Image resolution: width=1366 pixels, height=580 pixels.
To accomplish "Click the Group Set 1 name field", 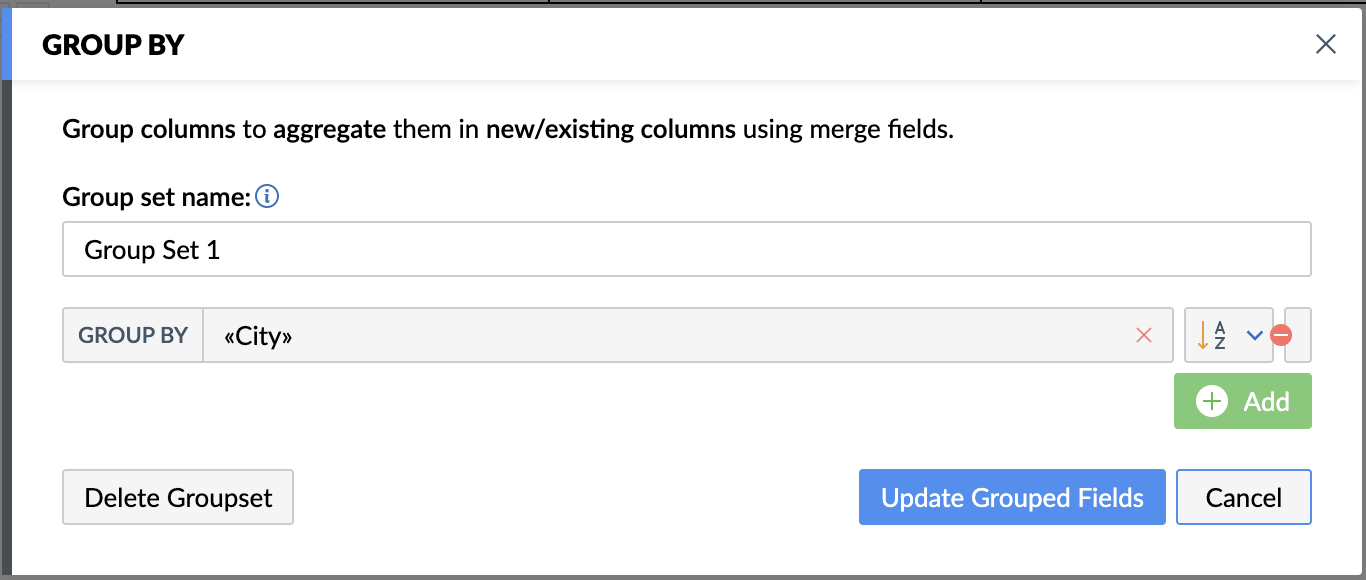I will coord(687,249).
